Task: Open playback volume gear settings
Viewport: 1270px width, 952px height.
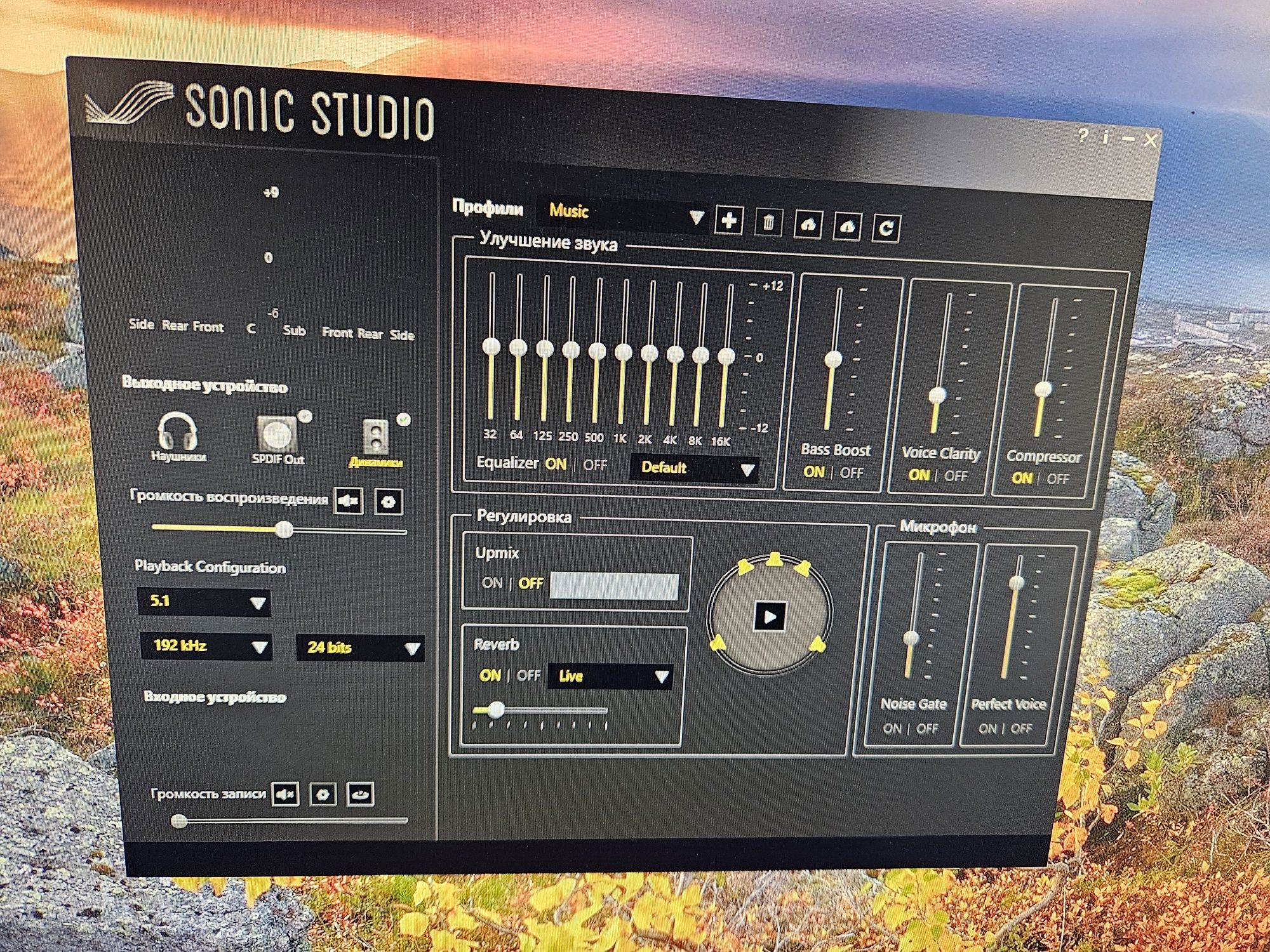Action: click(389, 502)
